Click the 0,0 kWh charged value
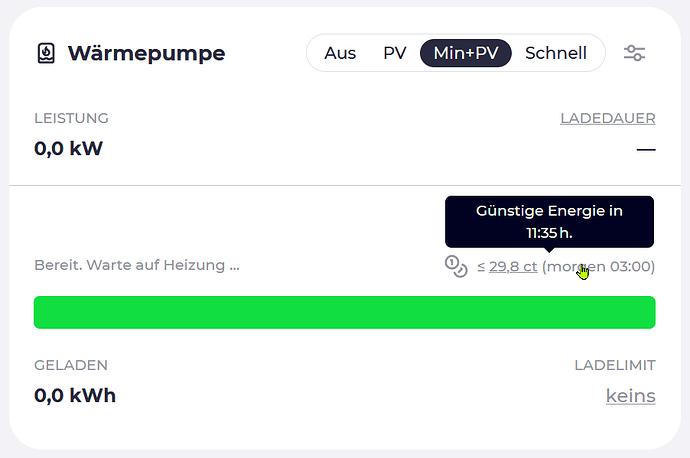This screenshot has height=458, width=690. click(75, 396)
